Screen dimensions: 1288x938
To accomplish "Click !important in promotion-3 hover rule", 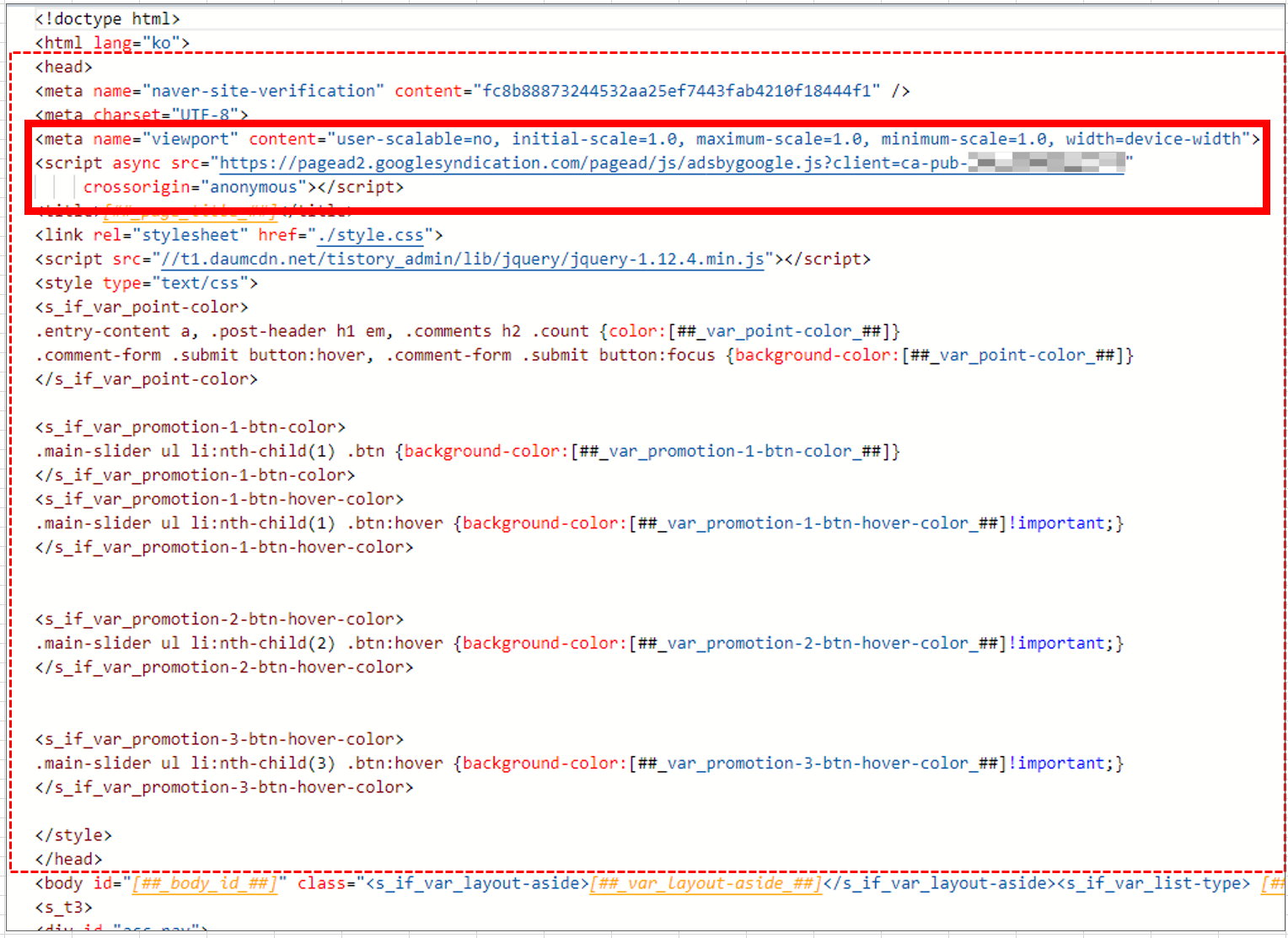I will (1056, 764).
